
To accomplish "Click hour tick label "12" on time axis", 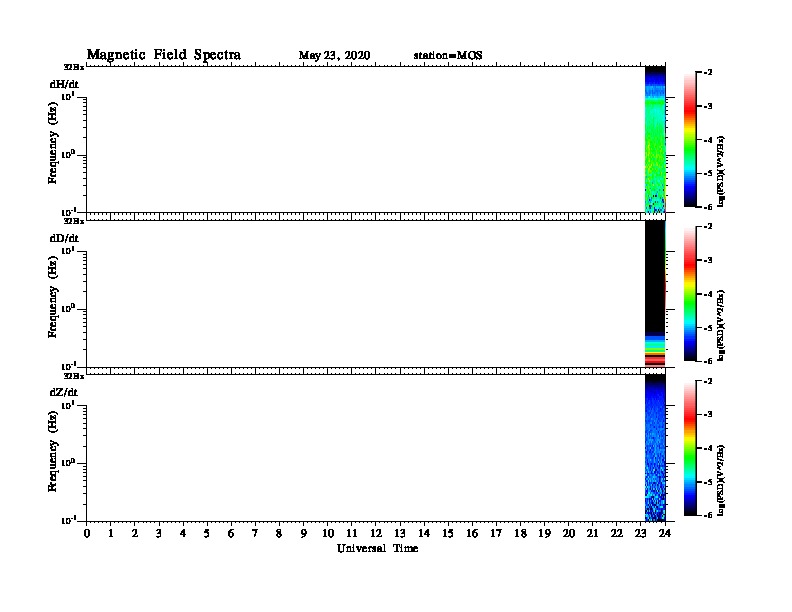I will 376,533.
